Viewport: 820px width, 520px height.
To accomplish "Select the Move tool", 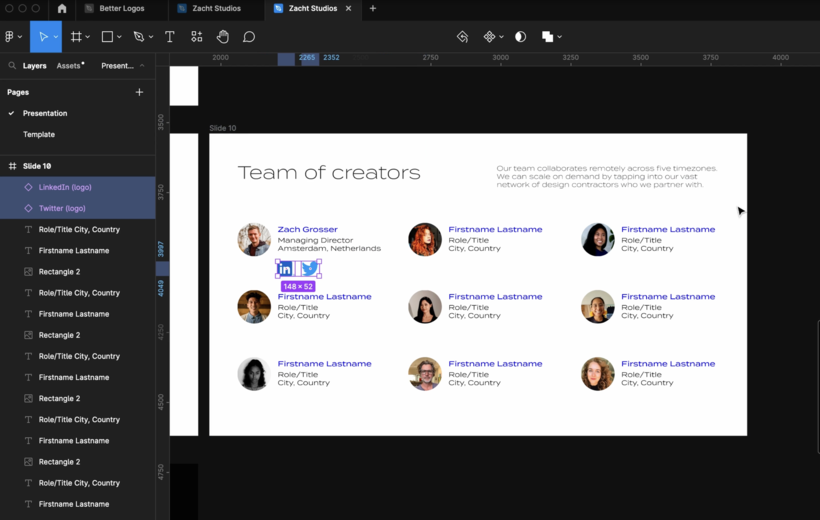I will [43, 37].
